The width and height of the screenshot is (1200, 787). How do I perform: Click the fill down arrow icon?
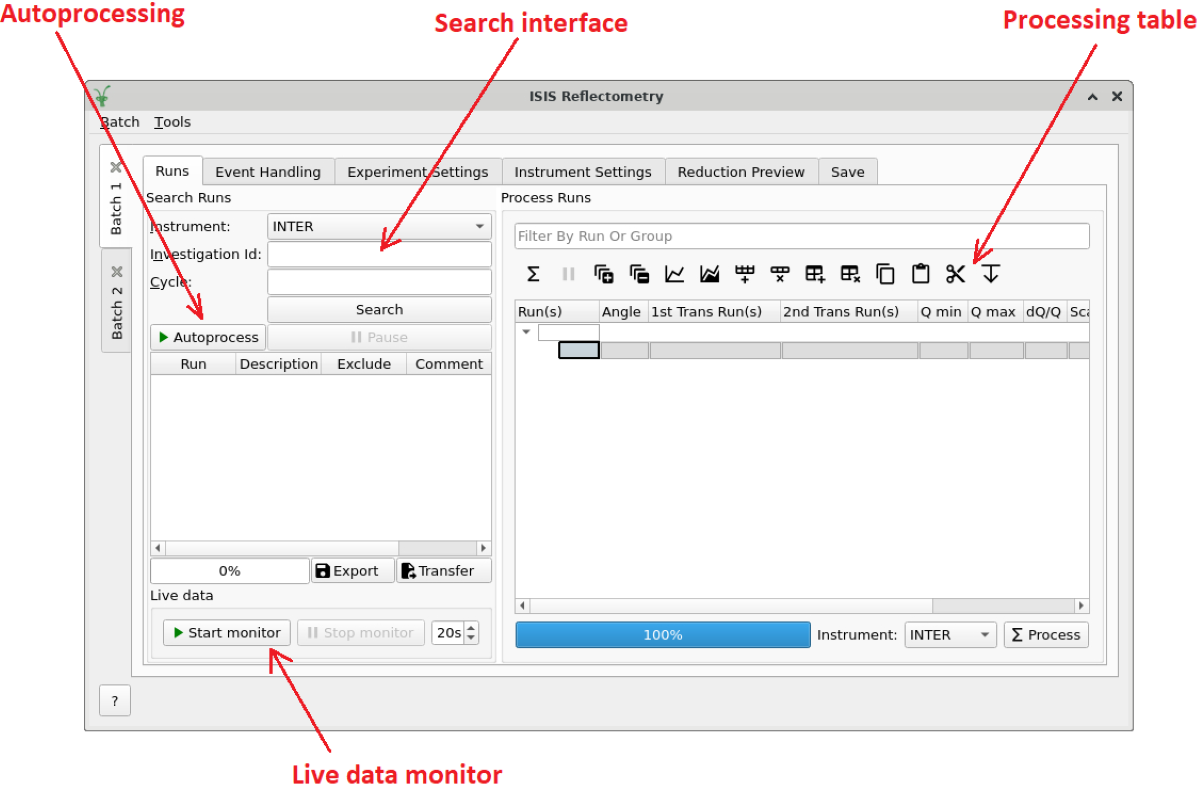tap(990, 274)
